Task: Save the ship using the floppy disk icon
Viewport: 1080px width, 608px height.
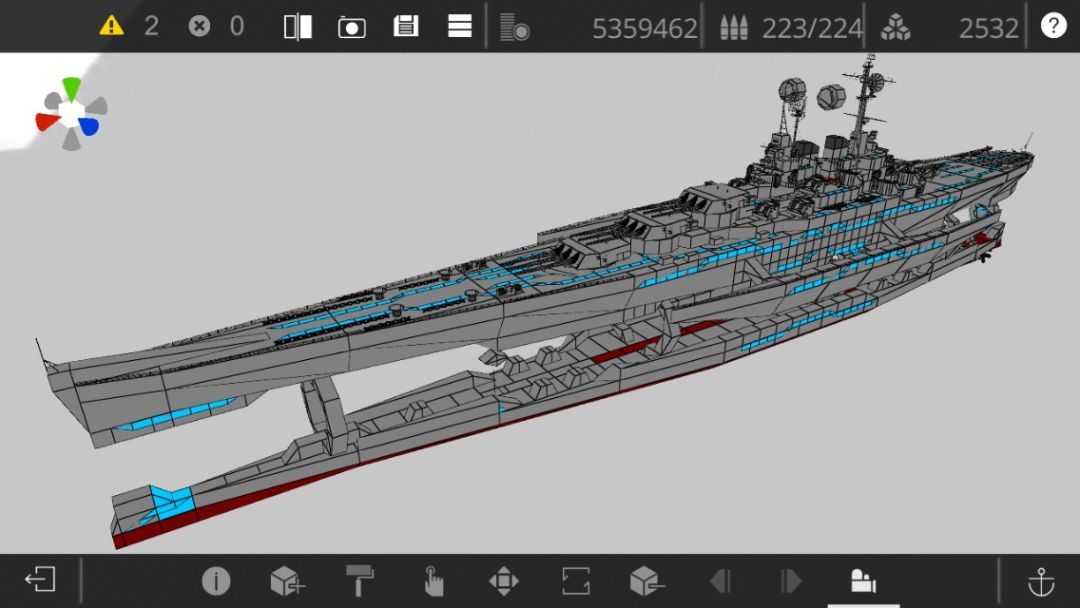Action: [406, 26]
